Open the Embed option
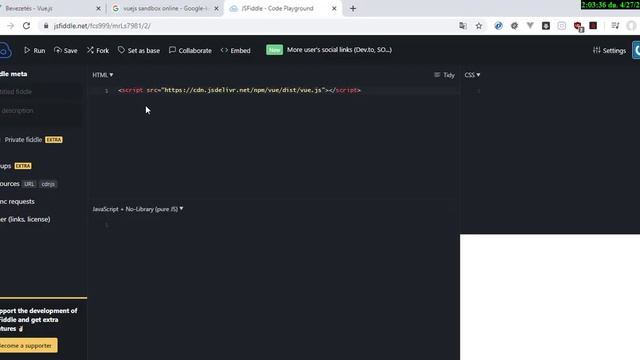This screenshot has height=360, width=640. click(236, 50)
